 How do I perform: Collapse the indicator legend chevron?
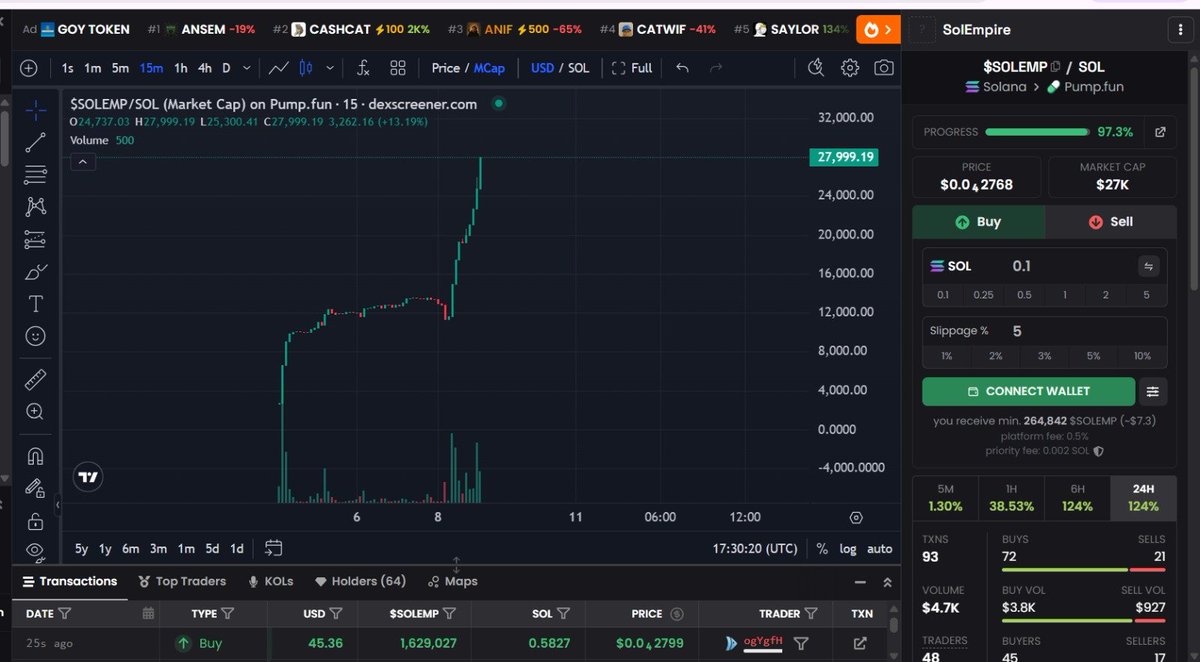[x=83, y=162]
